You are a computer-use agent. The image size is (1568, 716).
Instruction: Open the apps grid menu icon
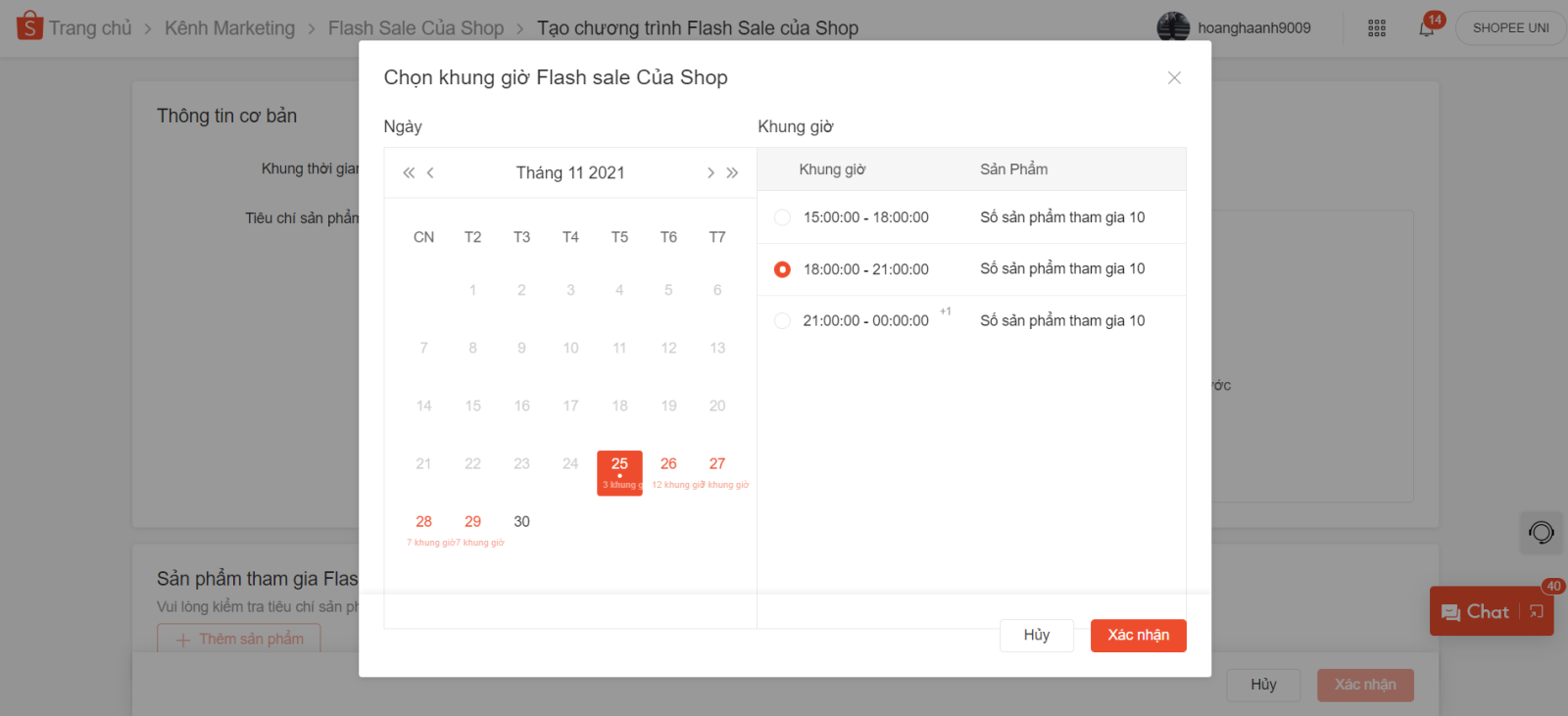coord(1377,28)
